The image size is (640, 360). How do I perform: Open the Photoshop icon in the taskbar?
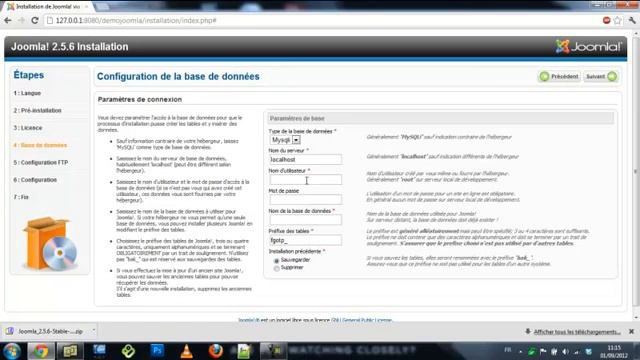click(x=158, y=351)
